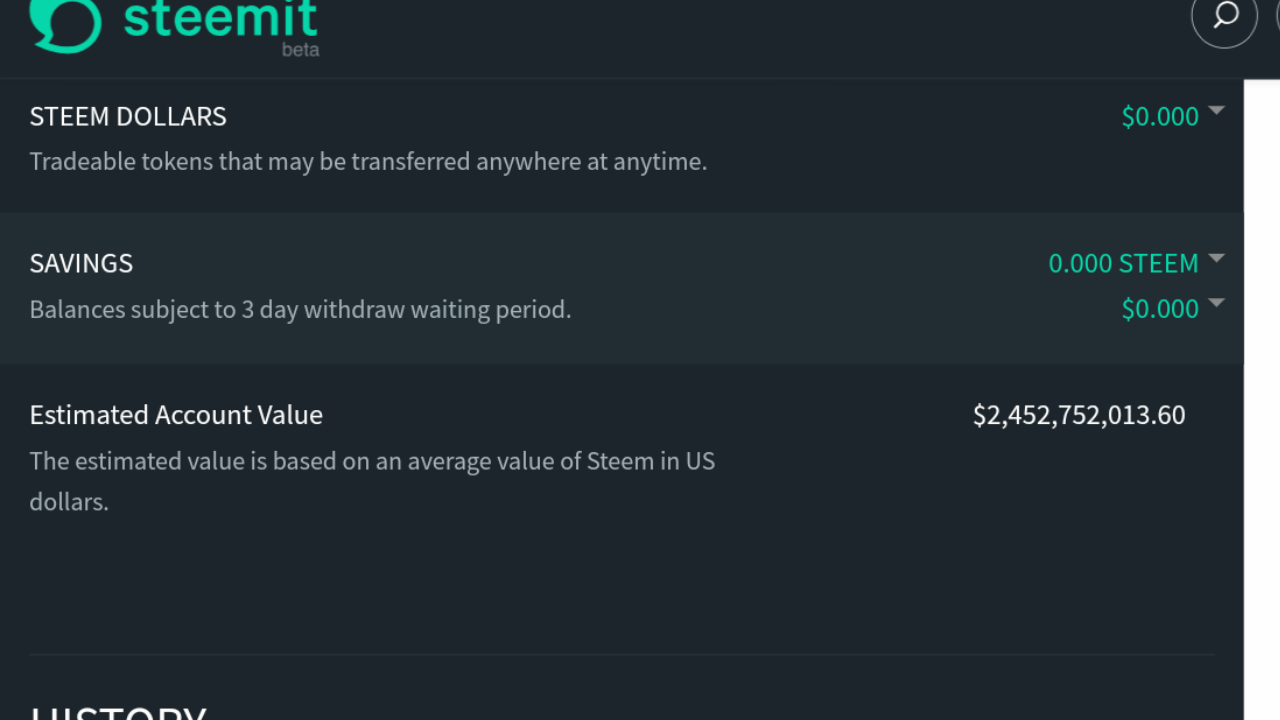The width and height of the screenshot is (1280, 720).
Task: Click the caret arrow next to 0.000 STEEM
Action: point(1216,258)
